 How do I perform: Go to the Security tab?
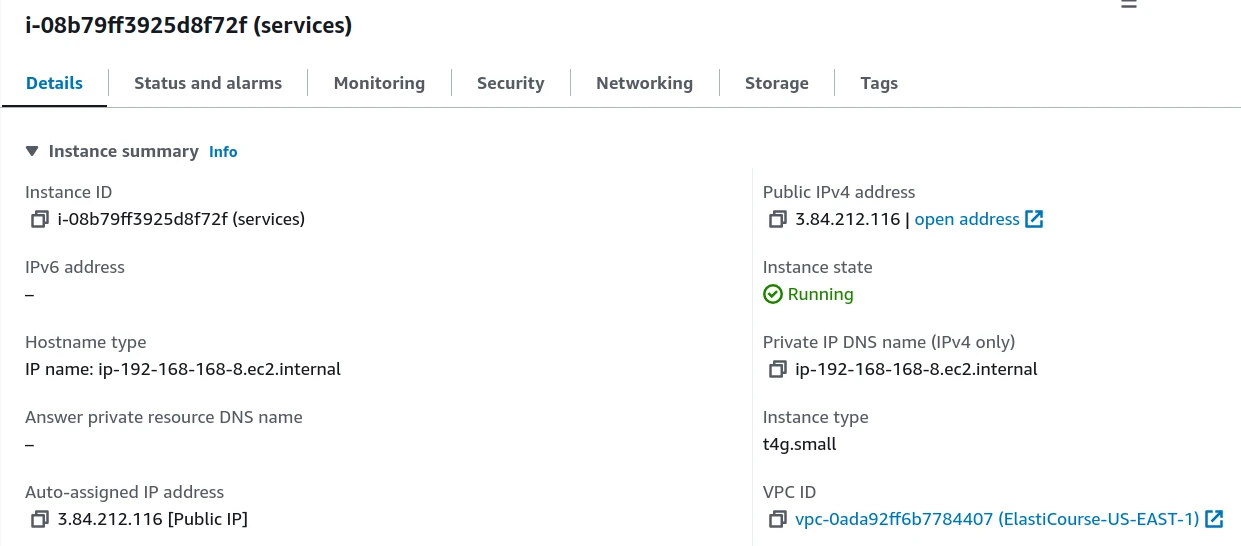[x=510, y=83]
